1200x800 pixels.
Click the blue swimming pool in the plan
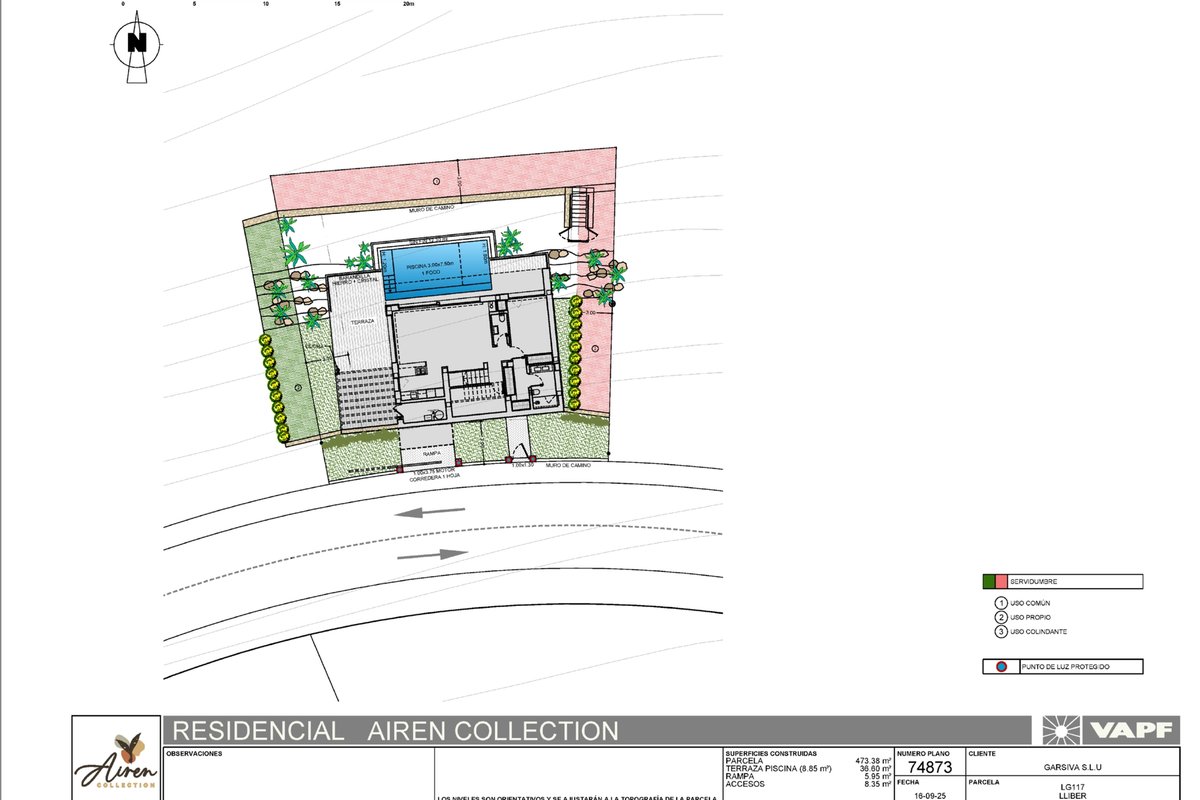click(437, 270)
